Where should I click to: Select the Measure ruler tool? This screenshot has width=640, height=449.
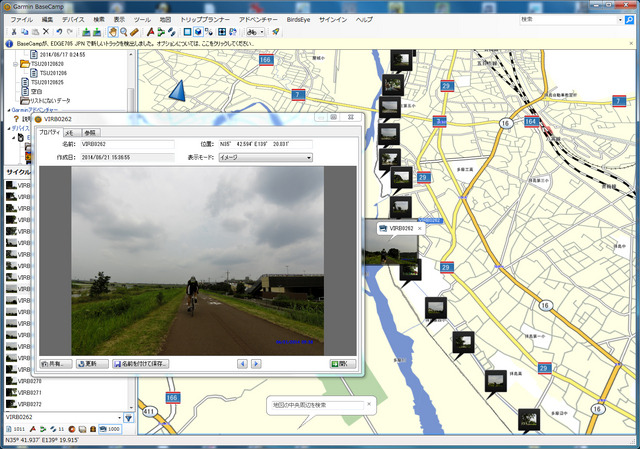click(134, 32)
